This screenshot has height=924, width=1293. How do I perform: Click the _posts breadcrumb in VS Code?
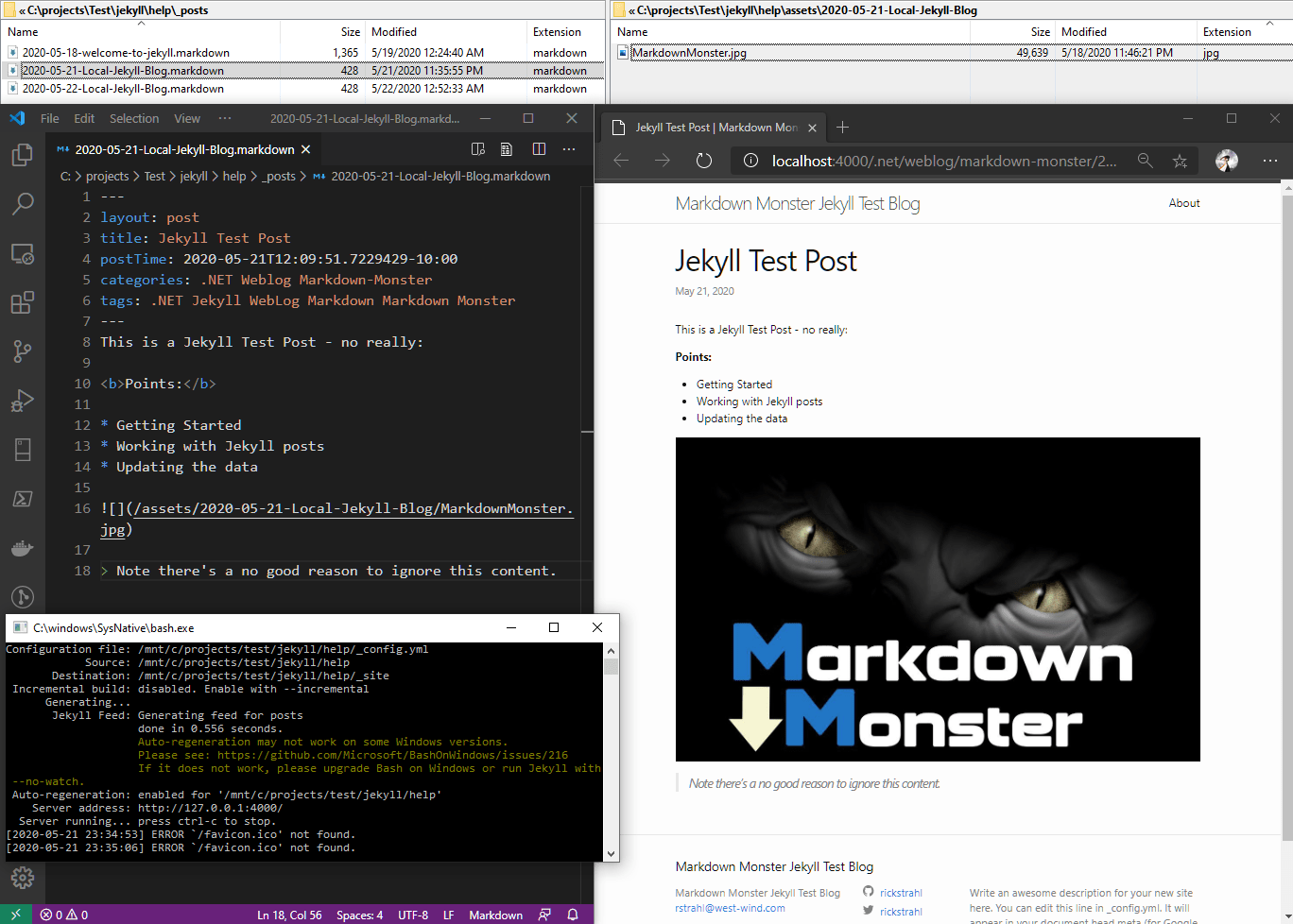coord(279,176)
